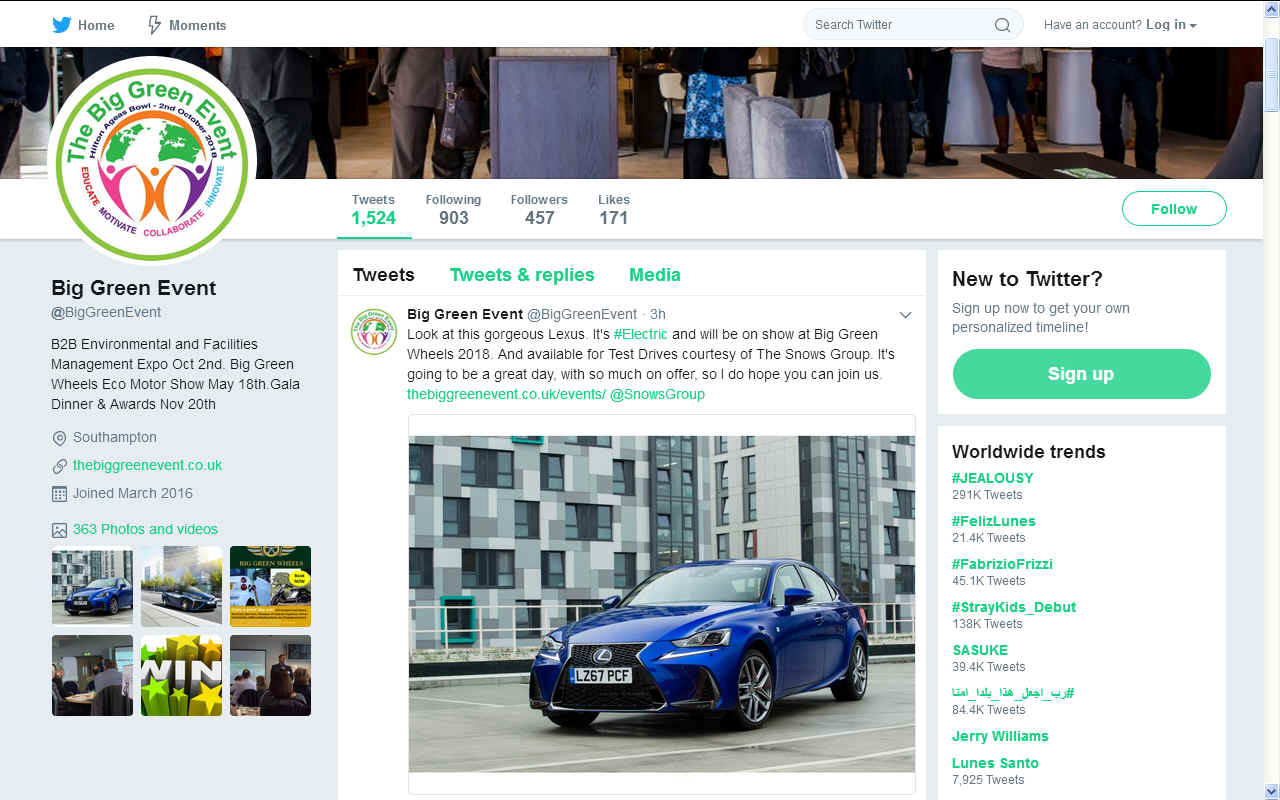Screen dimensions: 1280x800
Task: Switch to Tweets & replies tab
Action: pyautogui.click(x=522, y=275)
